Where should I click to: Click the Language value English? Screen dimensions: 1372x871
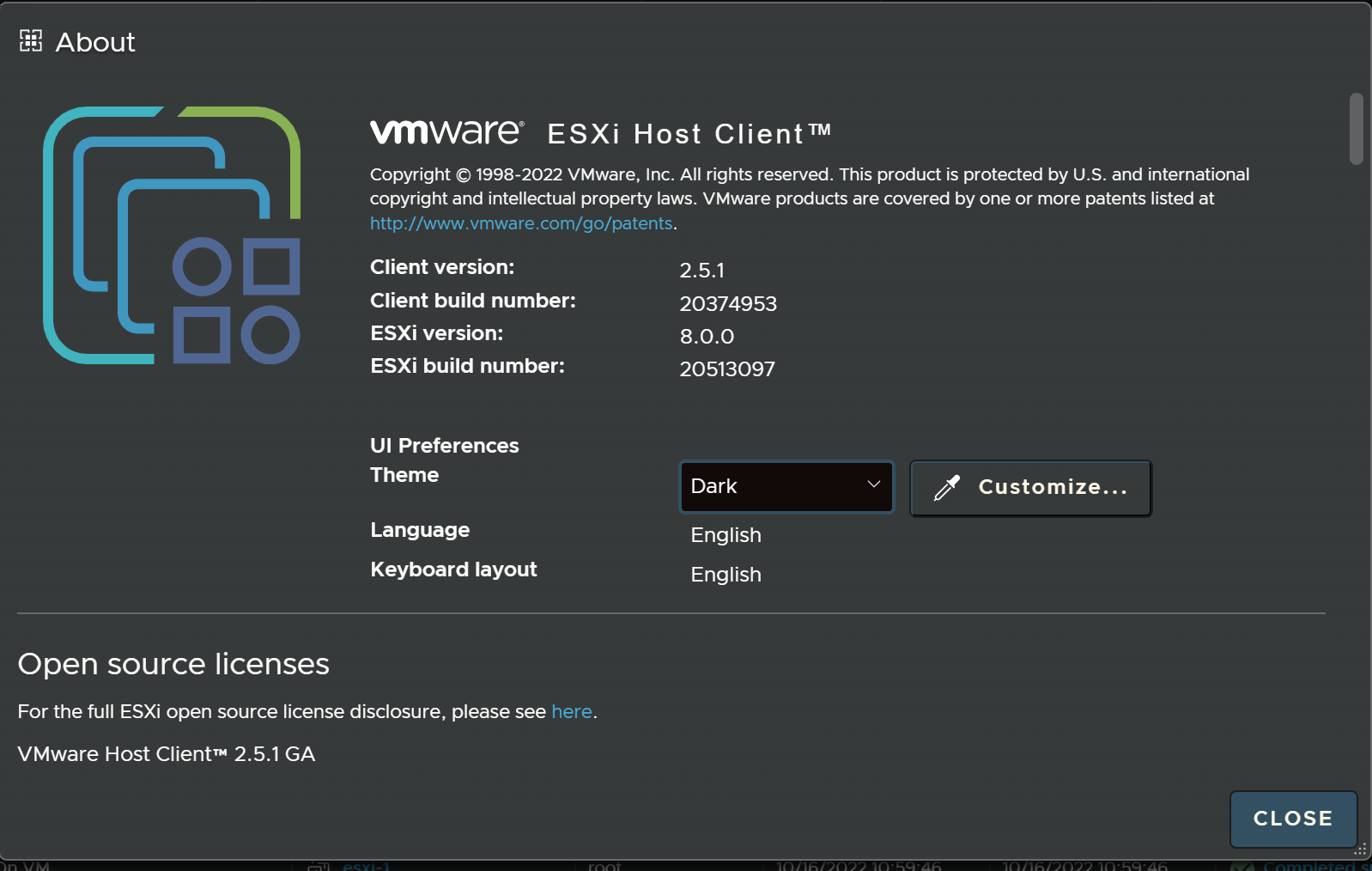point(726,535)
